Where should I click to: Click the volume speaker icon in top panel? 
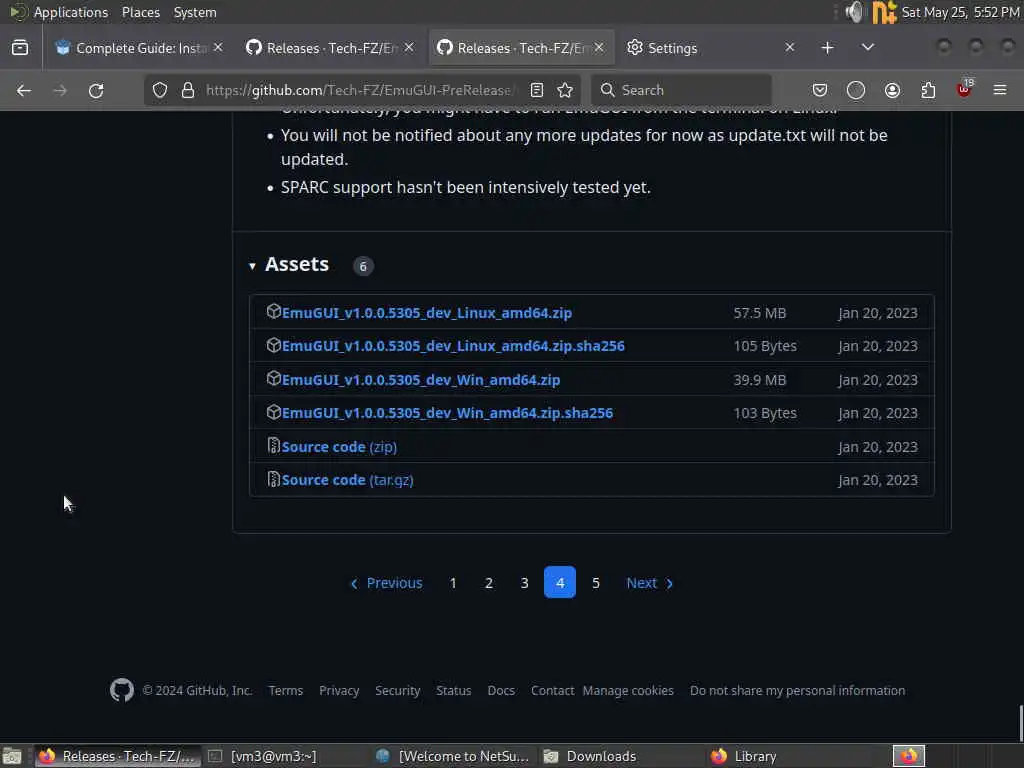click(854, 12)
